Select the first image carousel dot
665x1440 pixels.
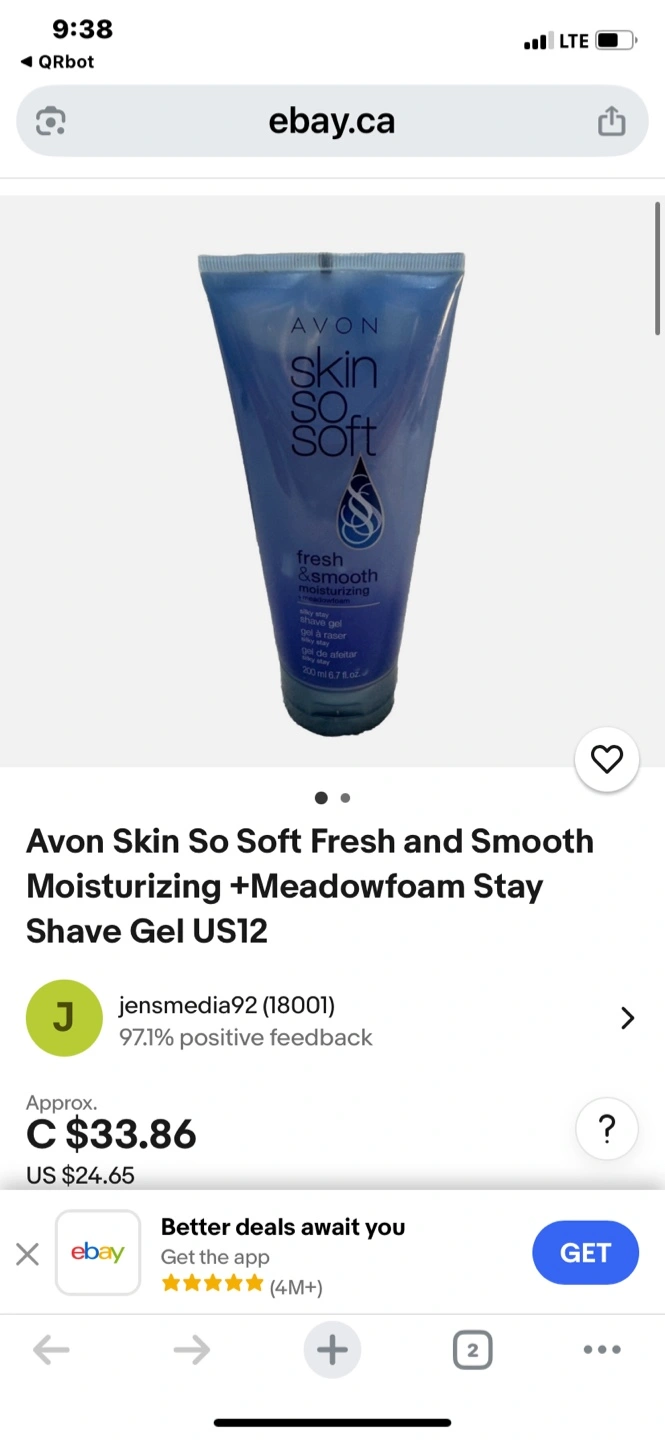tap(321, 798)
